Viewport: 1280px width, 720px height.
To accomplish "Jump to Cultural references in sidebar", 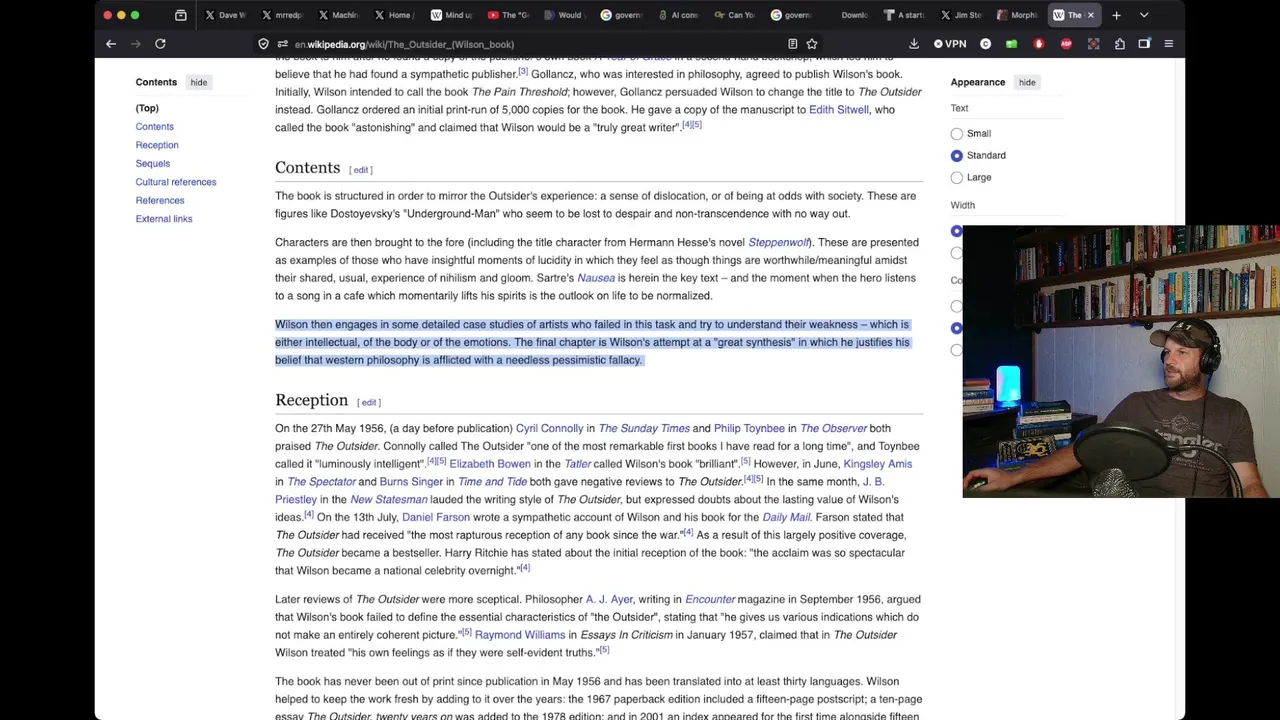I will click(176, 182).
